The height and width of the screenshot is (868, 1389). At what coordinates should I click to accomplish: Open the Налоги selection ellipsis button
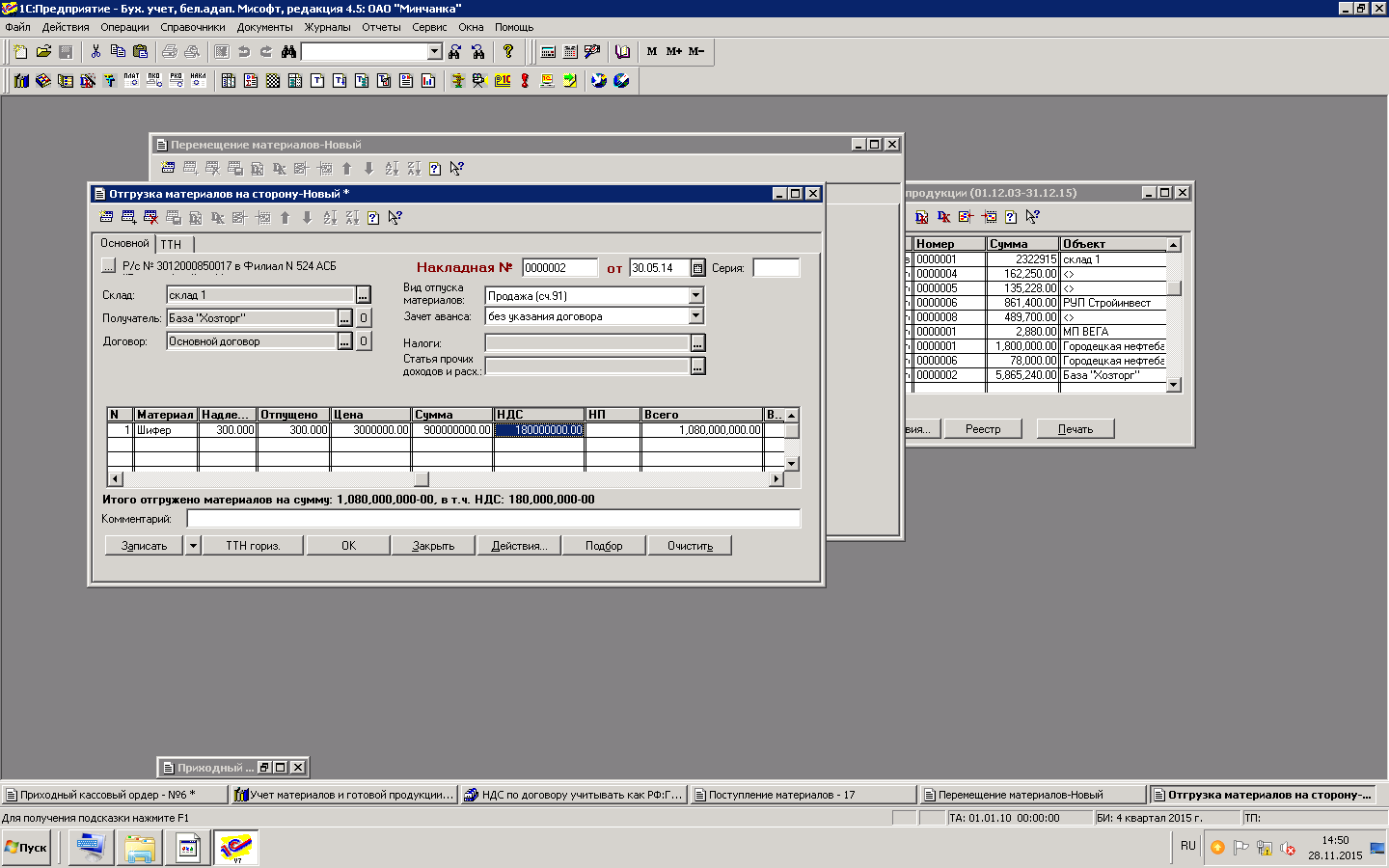point(698,342)
